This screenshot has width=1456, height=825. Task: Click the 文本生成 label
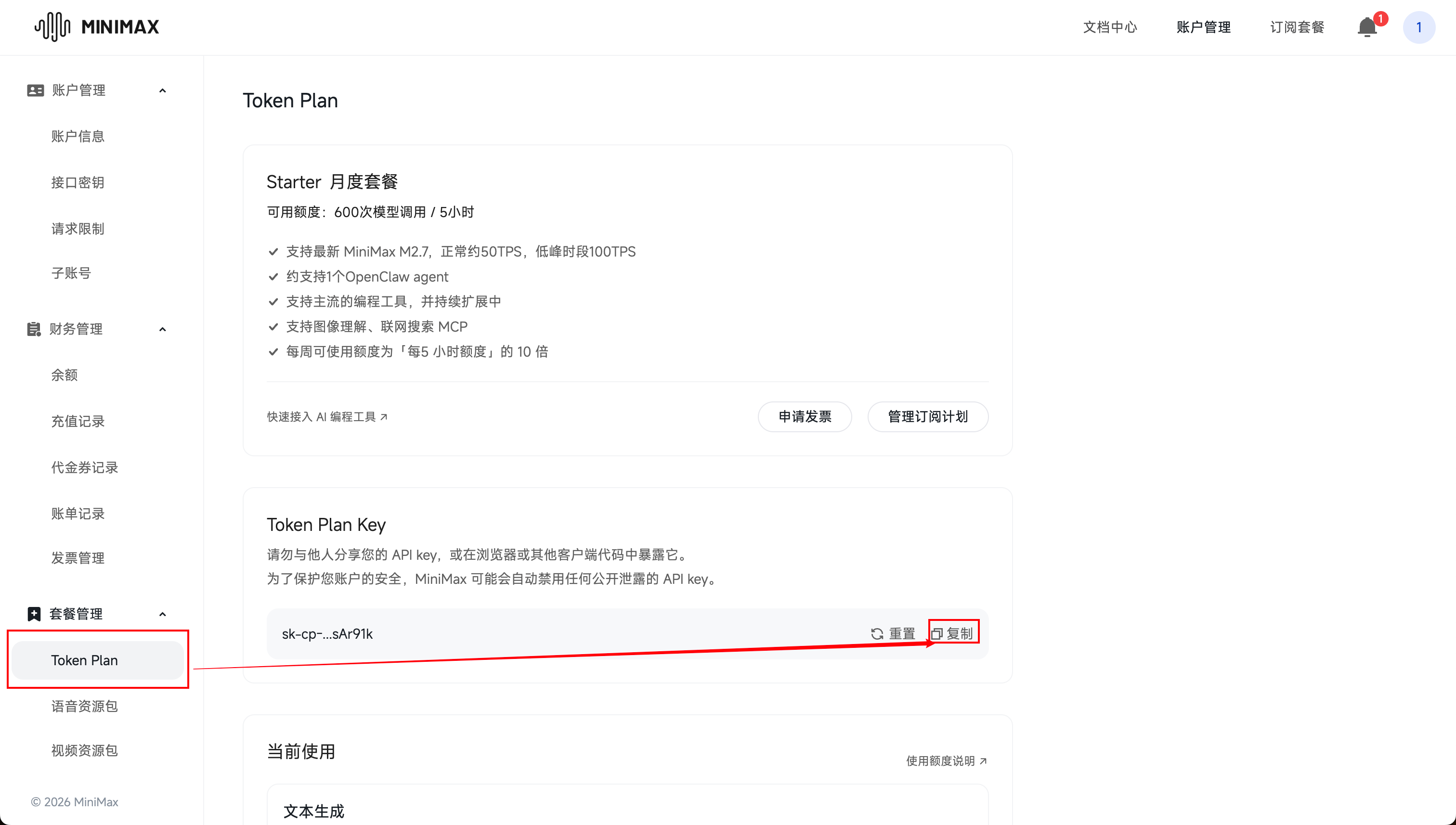click(313, 812)
